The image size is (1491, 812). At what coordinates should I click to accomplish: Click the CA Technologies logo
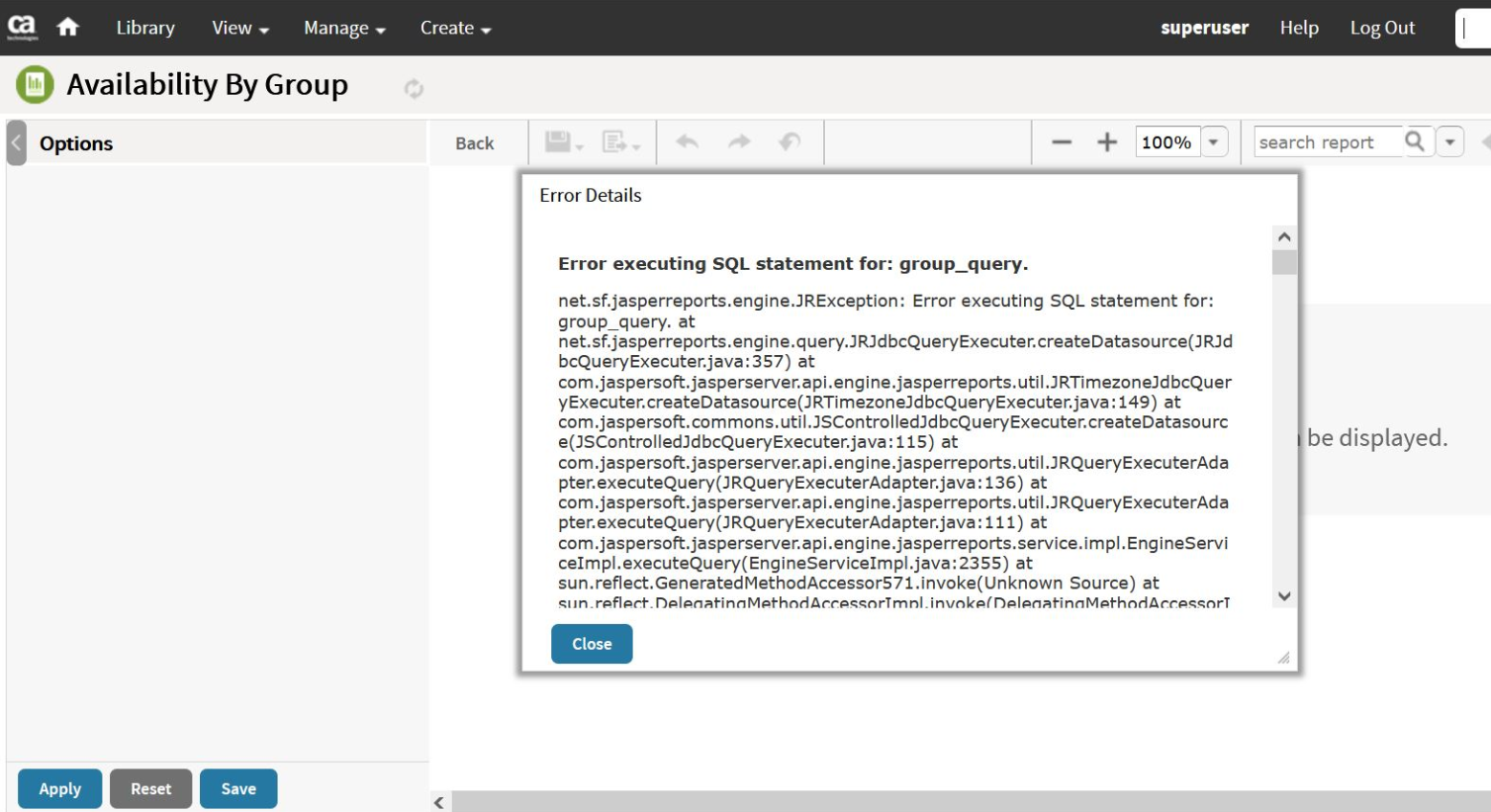(x=22, y=28)
